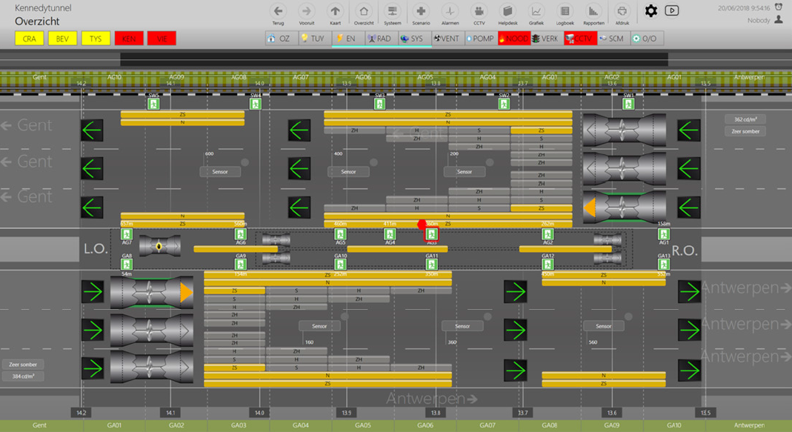Open the CCTV camera icon in toolbar
Viewport: 792px width, 432px height.
pyautogui.click(x=479, y=11)
